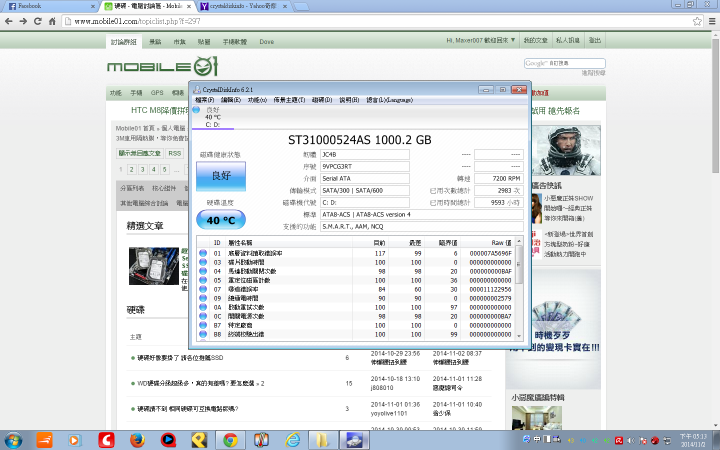Click the blue status dot for attribute 09
The height and width of the screenshot is (450, 720).
[x=203, y=298]
